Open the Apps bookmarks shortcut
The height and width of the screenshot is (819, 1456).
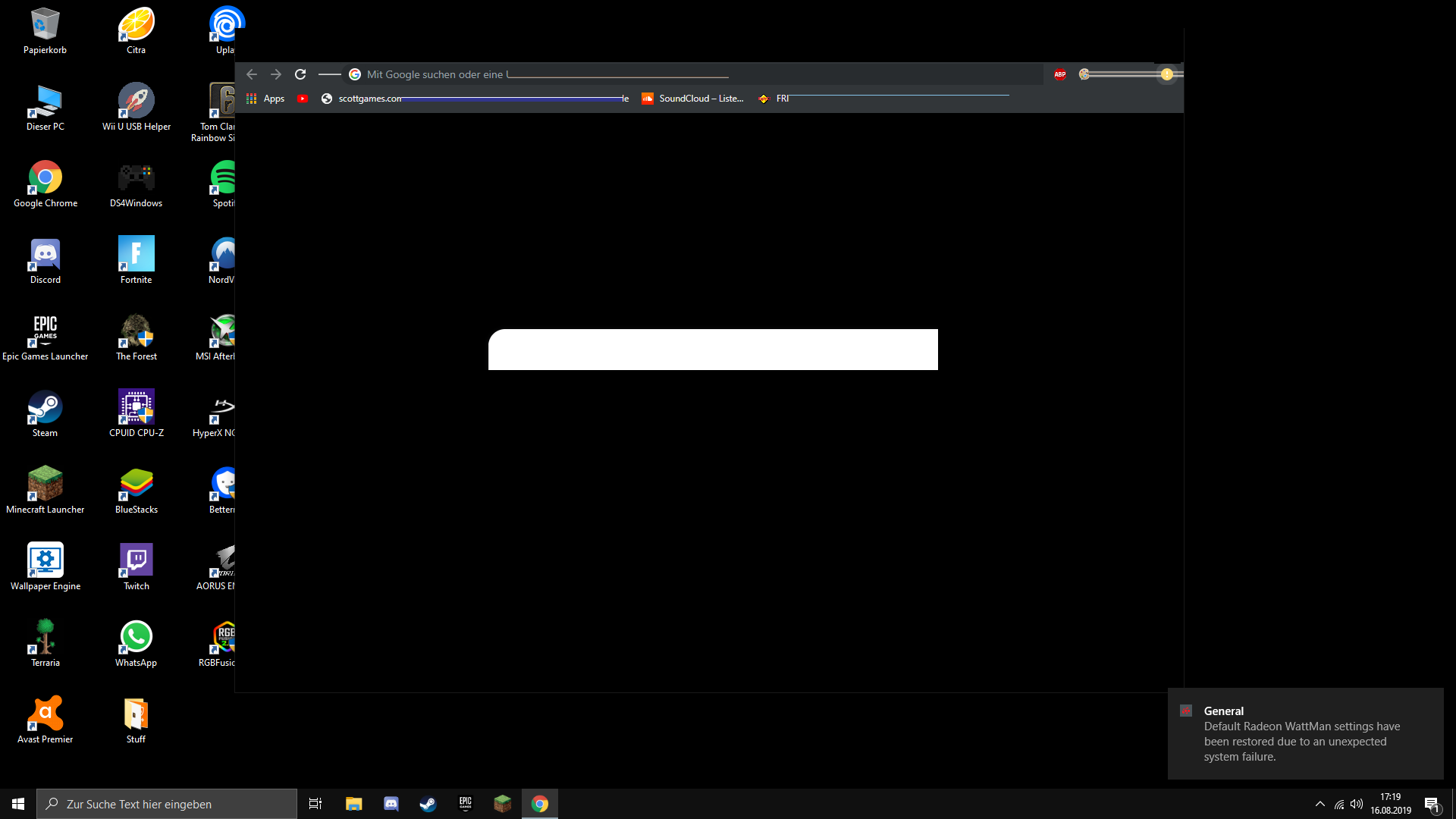(265, 99)
